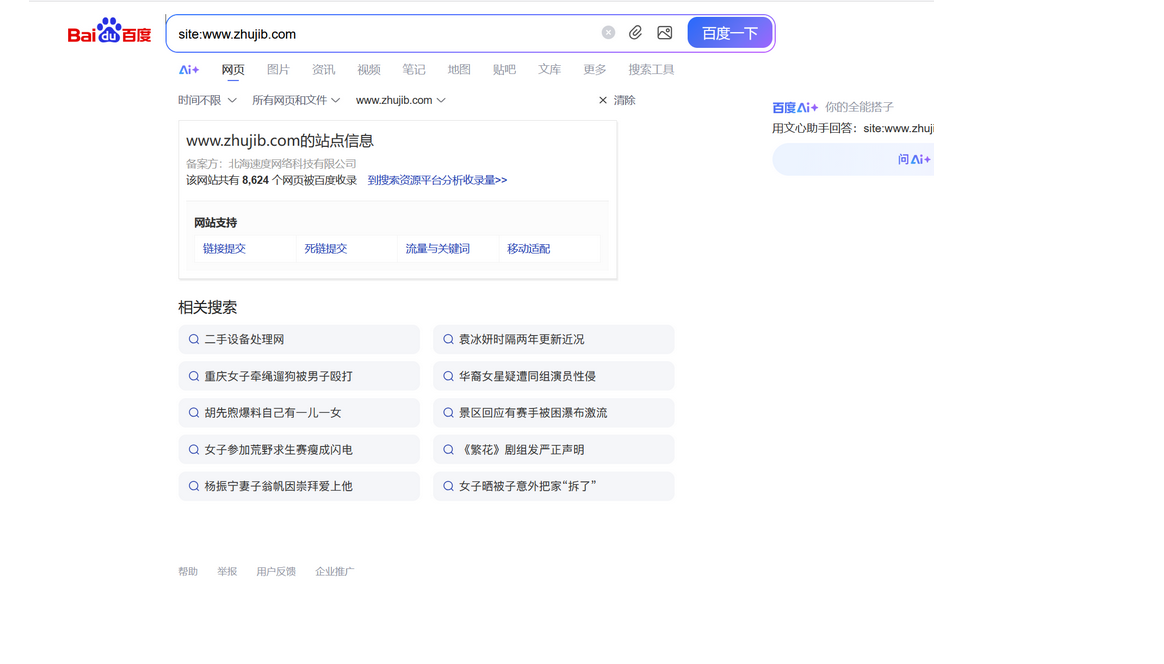This screenshot has width=1164, height=664.
Task: Follow the 到搜索资源平台分析收录量 link
Action: (437, 179)
